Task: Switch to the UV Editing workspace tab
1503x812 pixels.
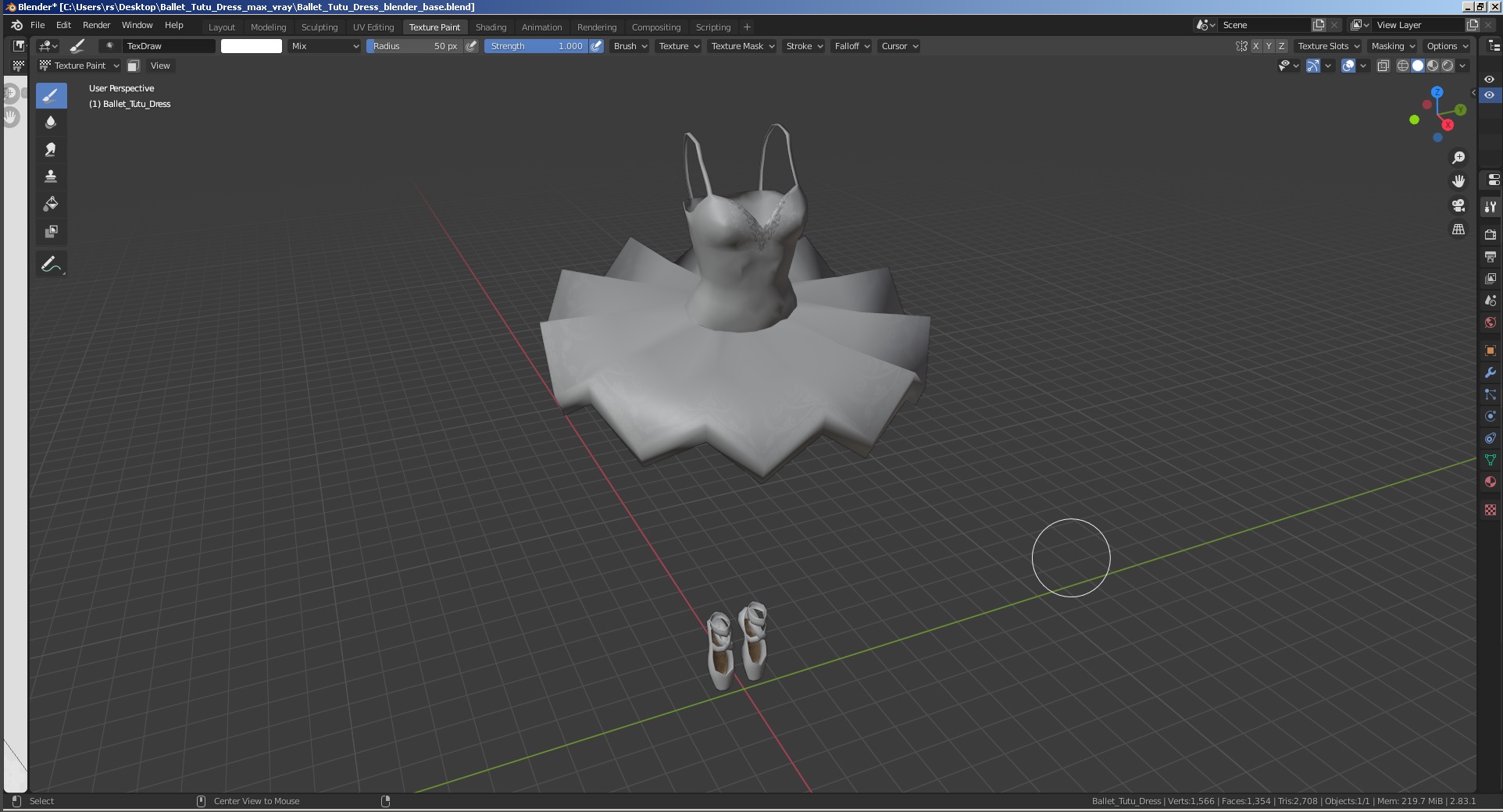Action: pyautogui.click(x=373, y=27)
